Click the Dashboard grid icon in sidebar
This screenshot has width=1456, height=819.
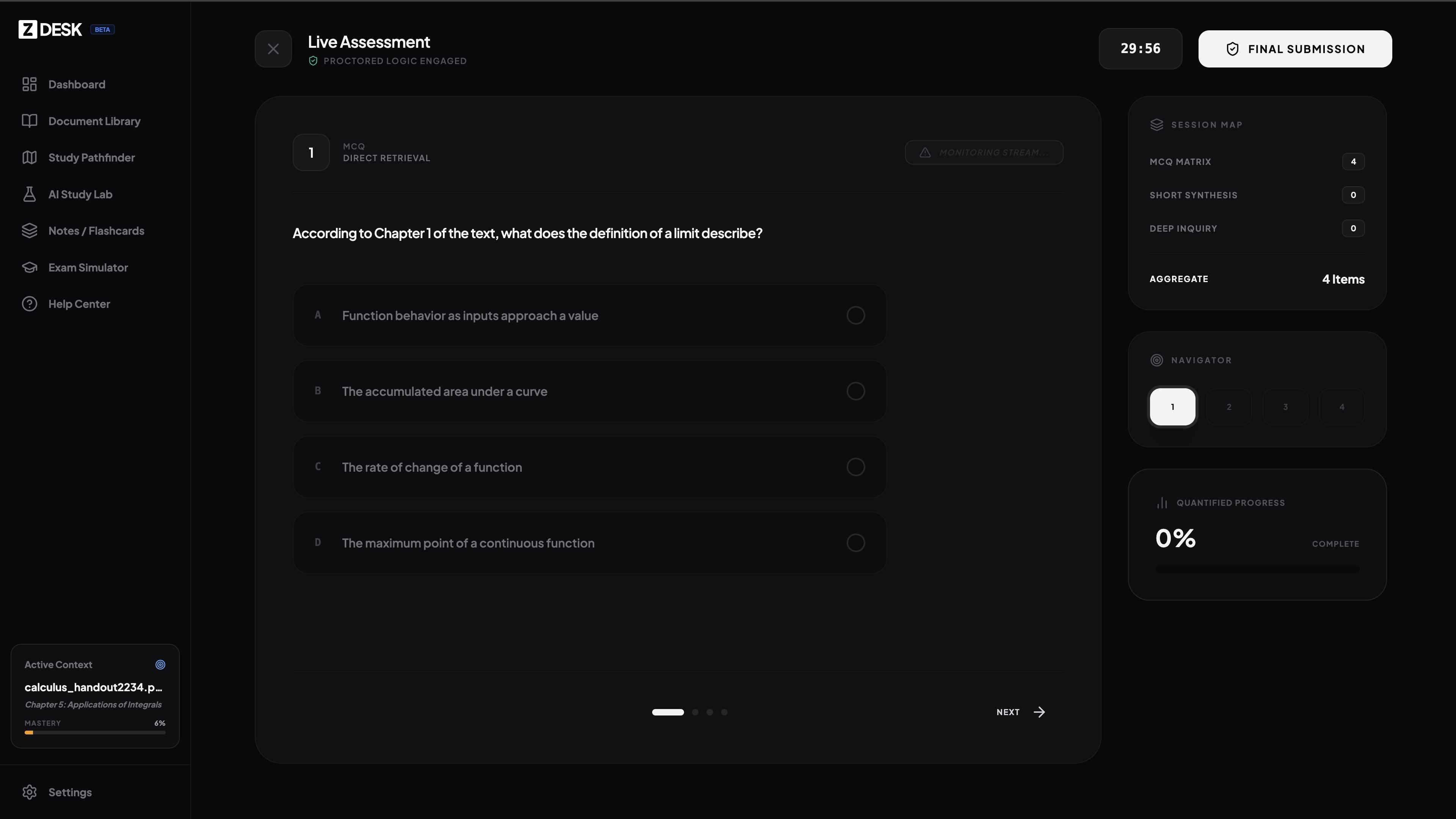coord(30,84)
